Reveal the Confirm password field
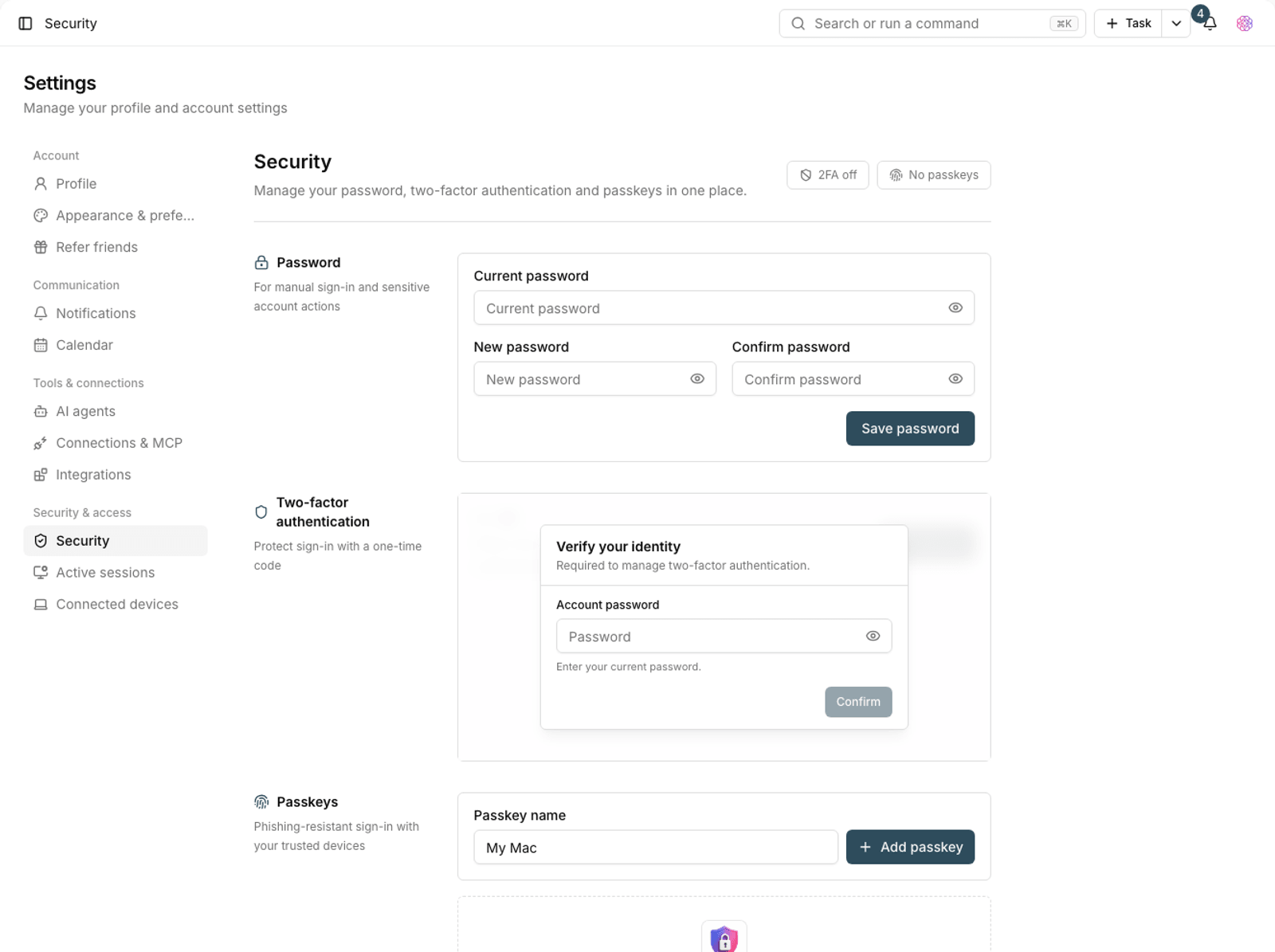The width and height of the screenshot is (1275, 952). pyautogui.click(x=955, y=379)
